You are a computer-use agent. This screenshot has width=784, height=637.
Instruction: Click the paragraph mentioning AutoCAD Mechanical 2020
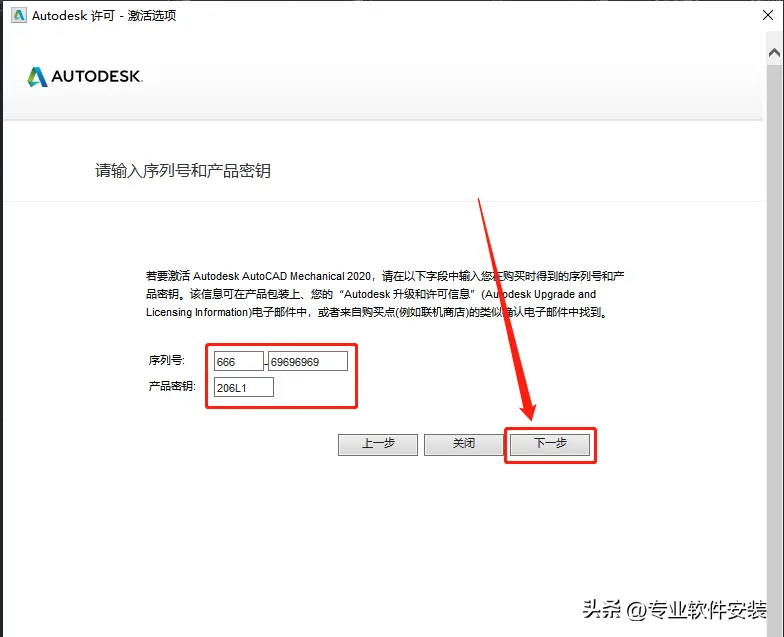coord(385,294)
